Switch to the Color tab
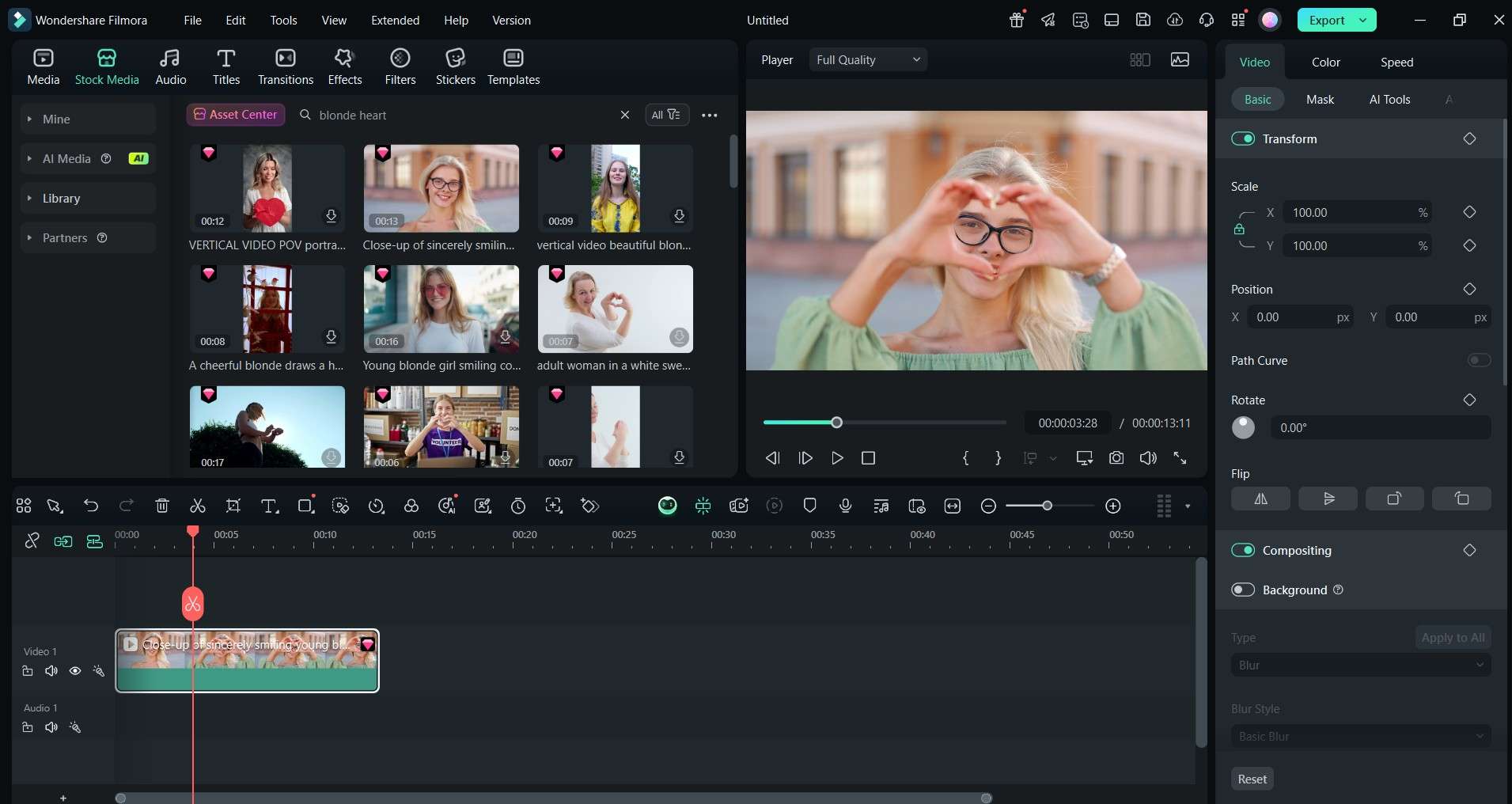 tap(1326, 62)
